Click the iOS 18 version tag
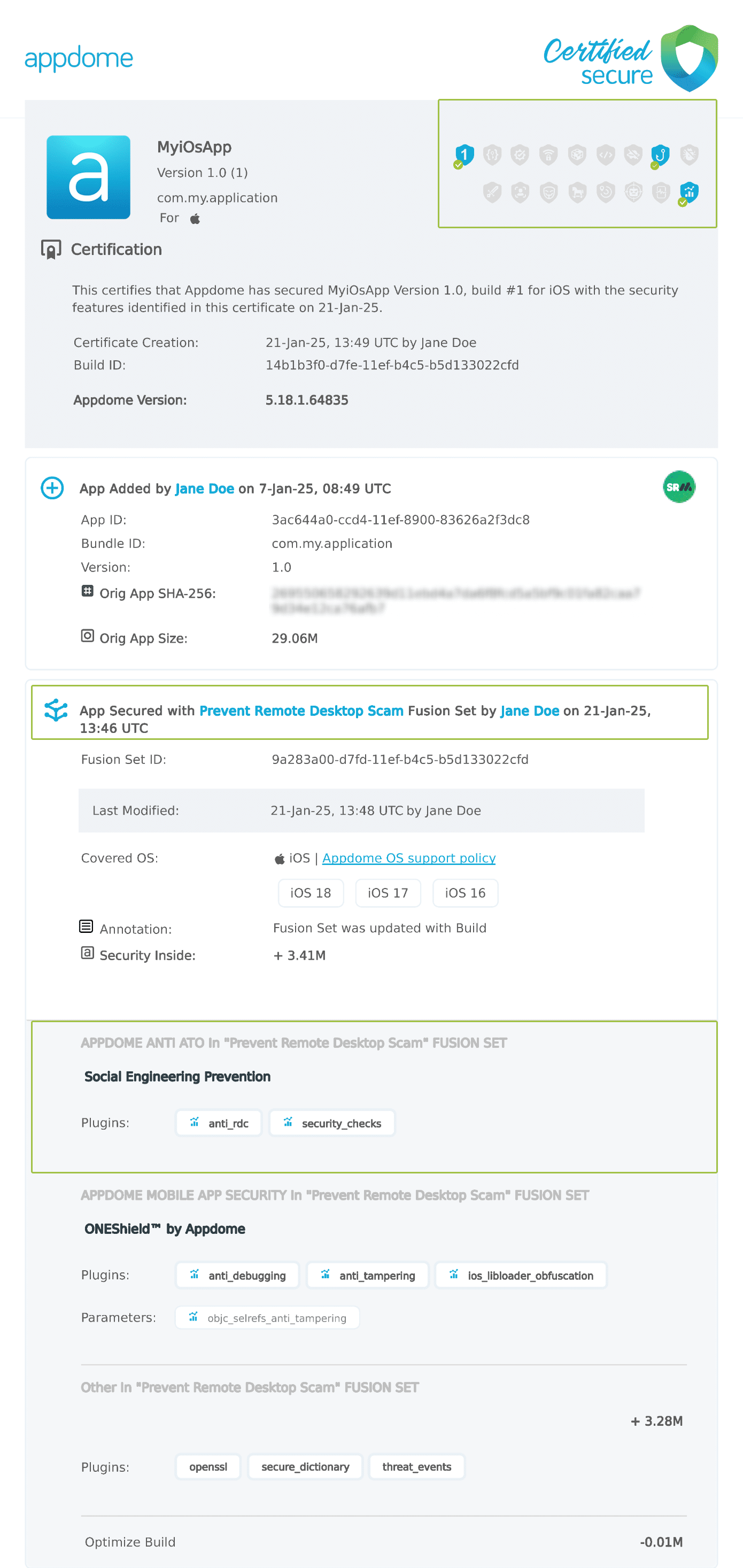 (x=311, y=893)
